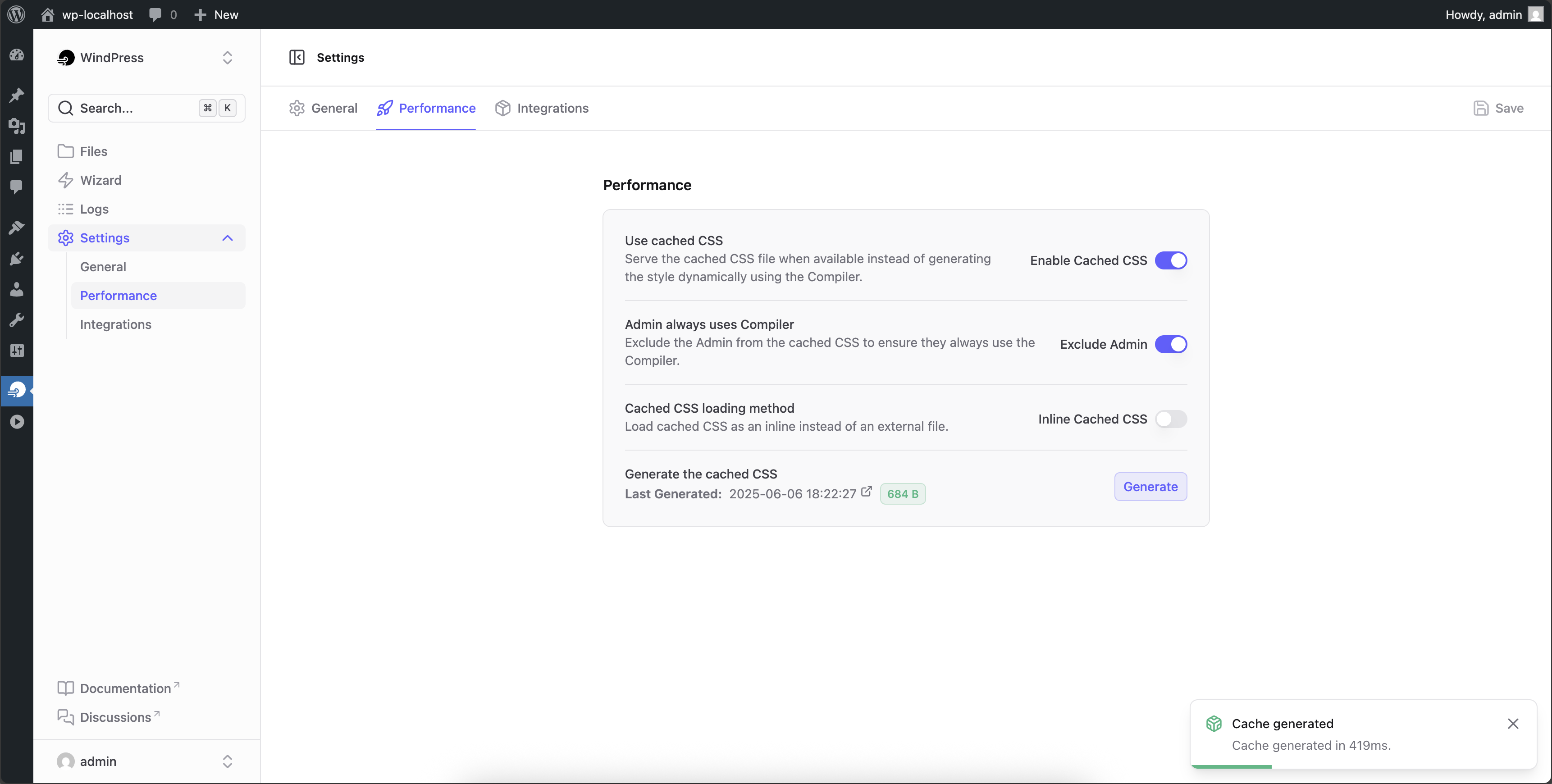Image resolution: width=1552 pixels, height=784 pixels.
Task: Open the WordPress Plugins icon in the left menu
Action: click(x=17, y=259)
